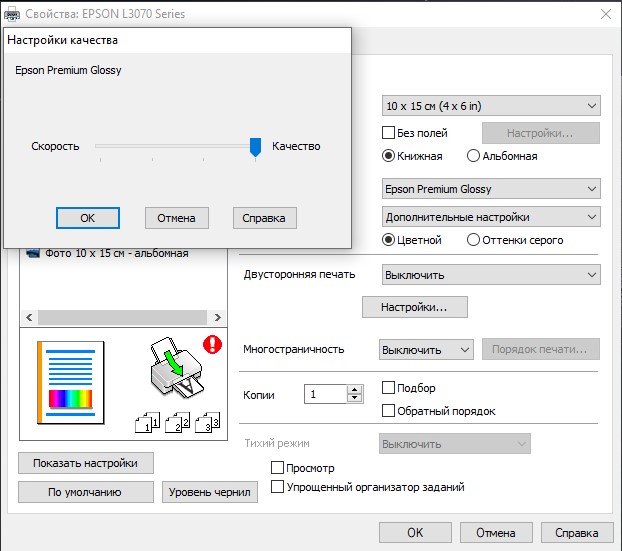Click the red exclamation warning icon

pyautogui.click(x=212, y=344)
